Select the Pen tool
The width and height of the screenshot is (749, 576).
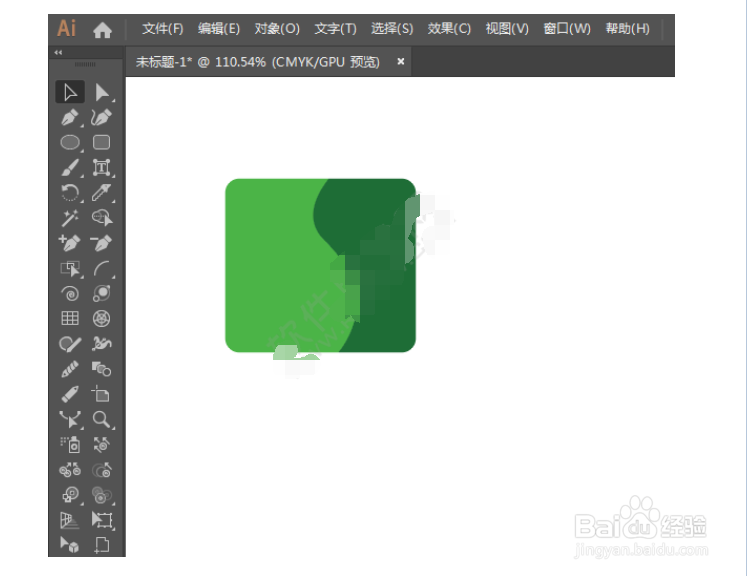70,117
